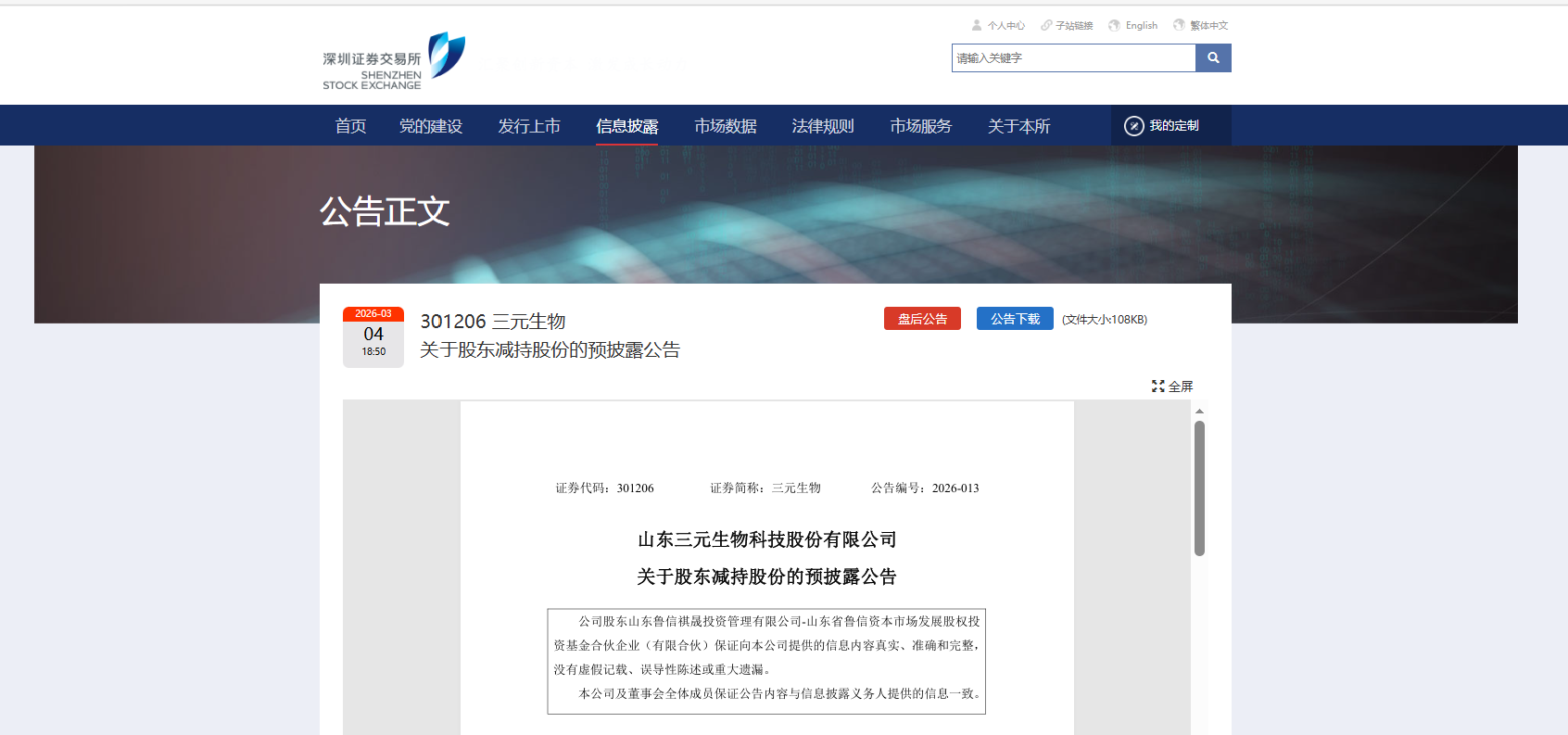Switch to 繁体中文 traditional Chinese
This screenshot has width=1568, height=735.
[1201, 26]
